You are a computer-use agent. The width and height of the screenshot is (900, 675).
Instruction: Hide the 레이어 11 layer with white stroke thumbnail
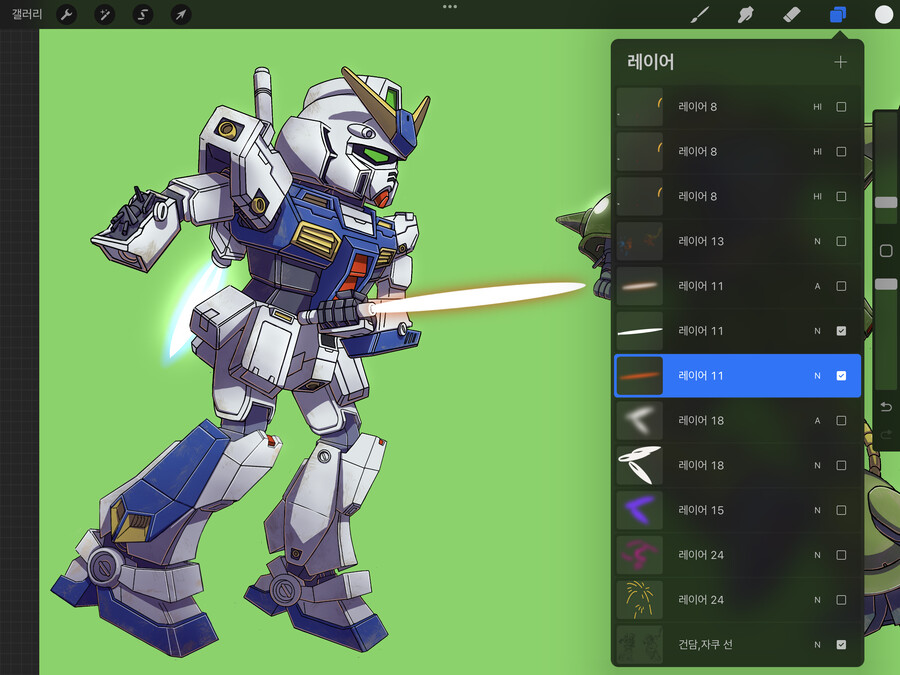(841, 331)
